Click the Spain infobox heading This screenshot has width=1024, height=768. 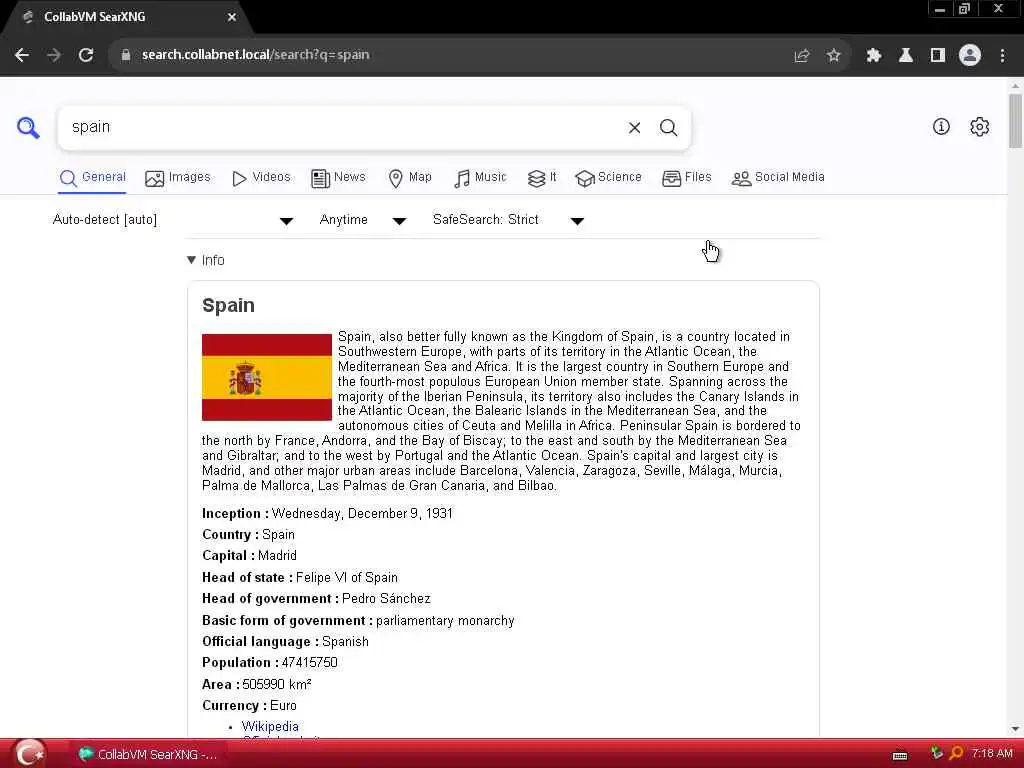pyautogui.click(x=228, y=305)
